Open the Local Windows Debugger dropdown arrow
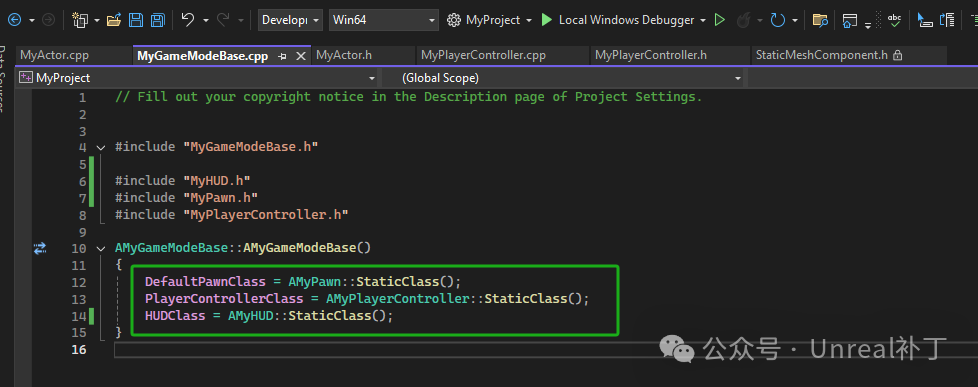This screenshot has height=387, width=978. coord(703,21)
